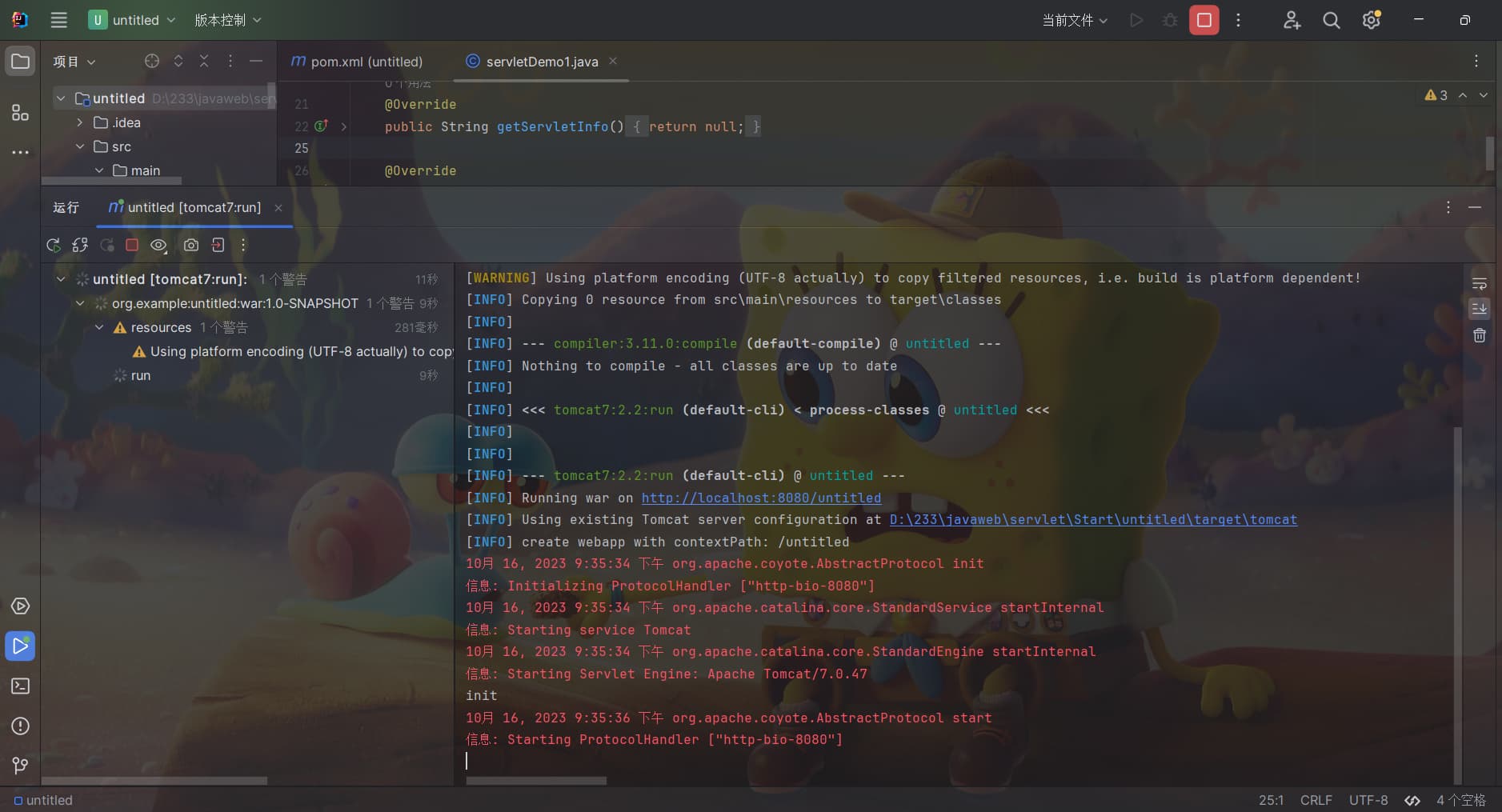
Task: Open the untitled project dropdown
Action: coord(132,20)
